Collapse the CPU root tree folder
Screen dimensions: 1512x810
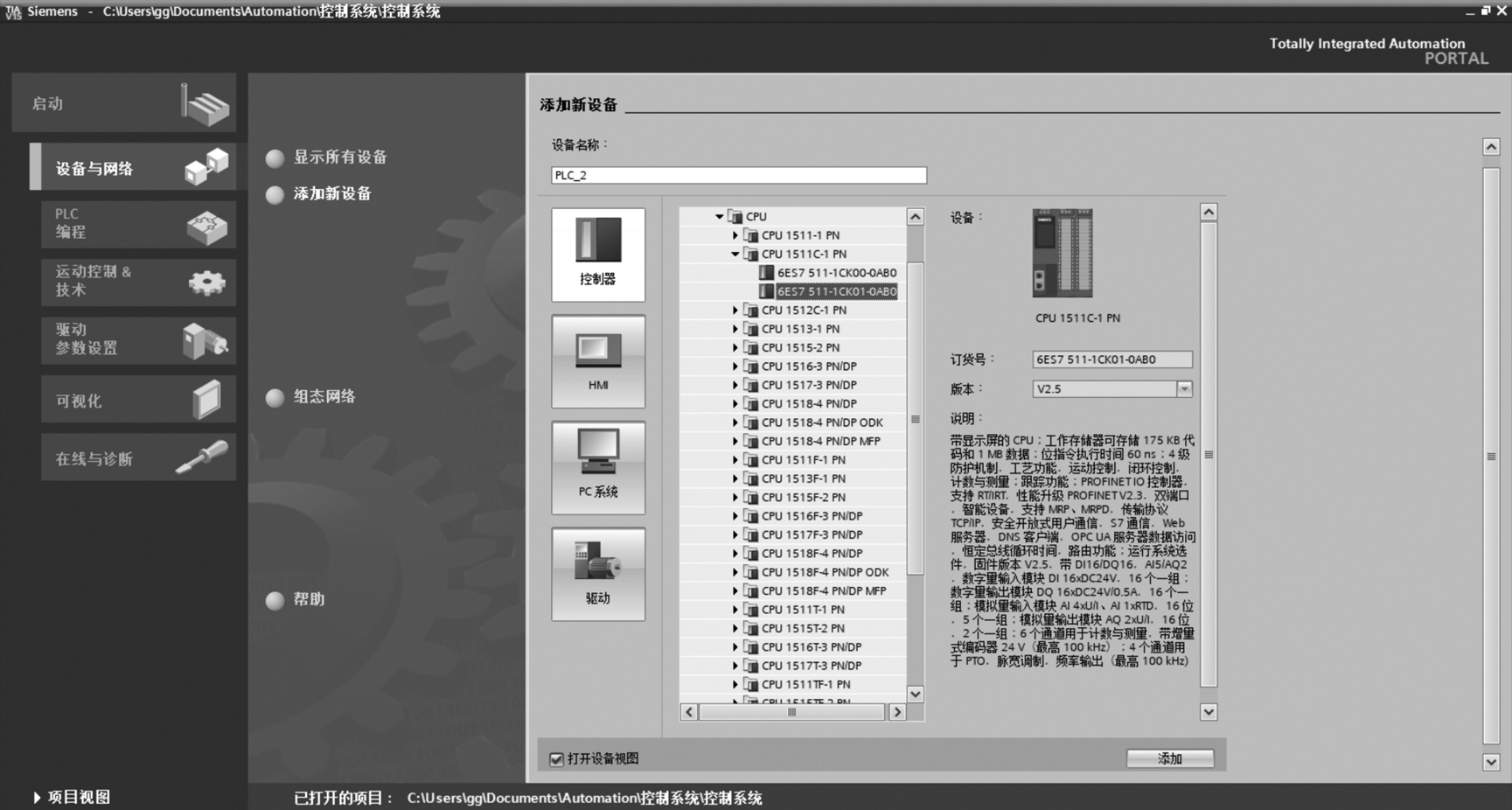point(719,216)
